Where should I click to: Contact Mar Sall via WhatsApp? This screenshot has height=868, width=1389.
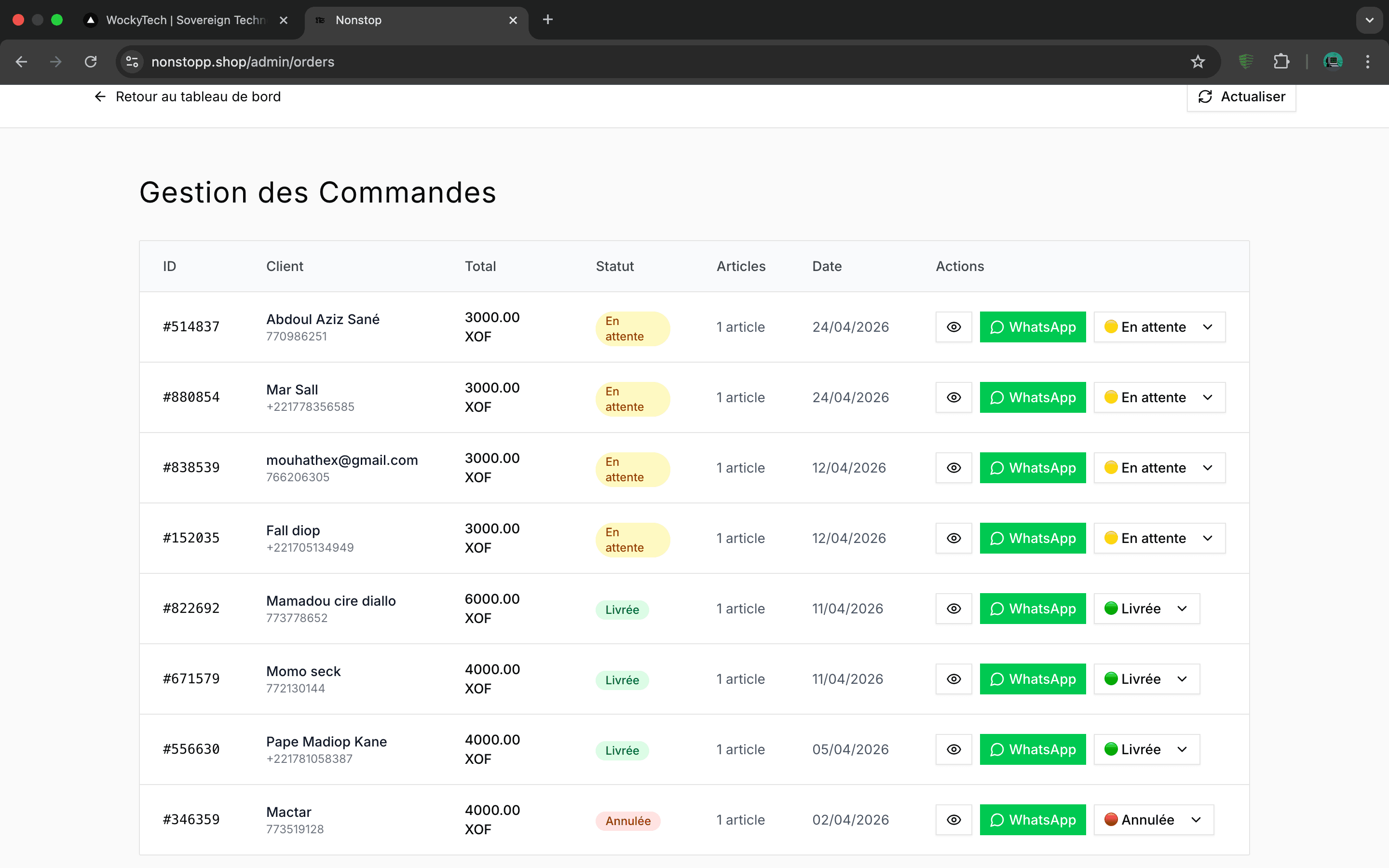pyautogui.click(x=1033, y=397)
